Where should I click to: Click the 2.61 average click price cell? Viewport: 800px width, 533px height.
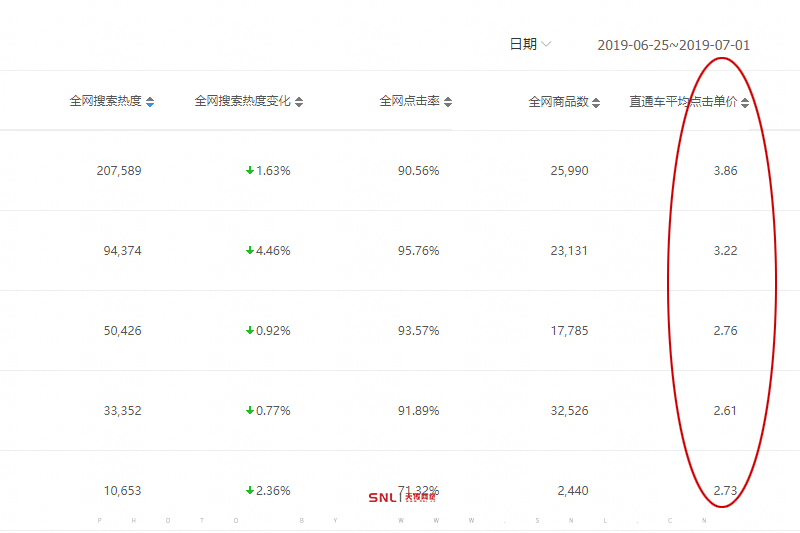point(725,410)
